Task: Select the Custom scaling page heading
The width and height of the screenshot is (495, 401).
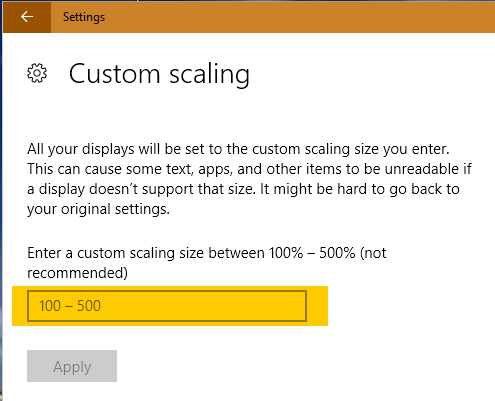Action: [x=159, y=74]
